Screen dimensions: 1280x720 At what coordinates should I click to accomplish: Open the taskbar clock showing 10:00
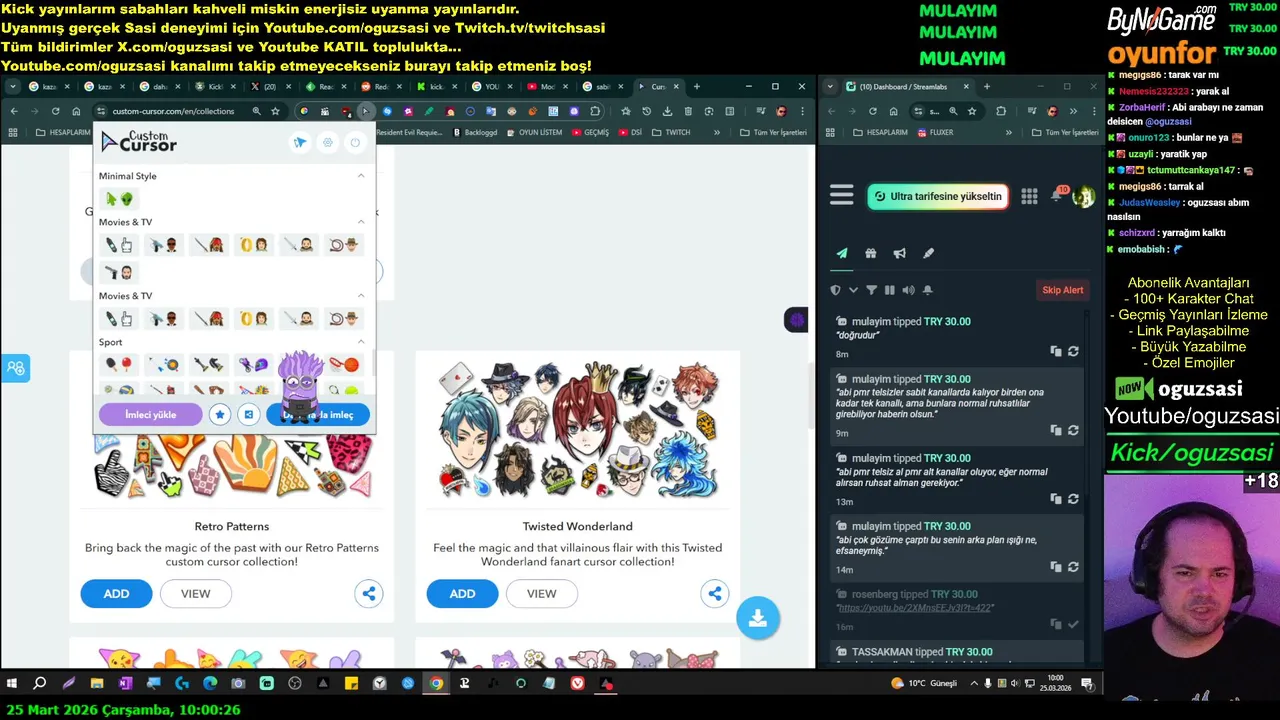click(x=1056, y=684)
